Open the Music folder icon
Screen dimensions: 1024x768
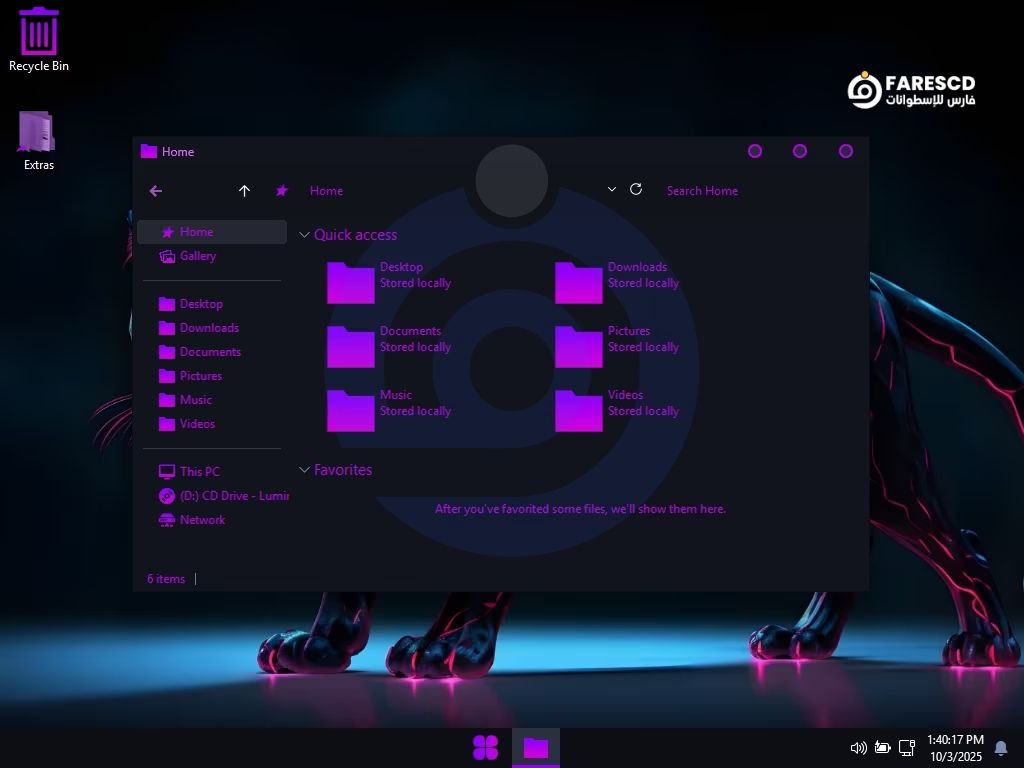[351, 411]
